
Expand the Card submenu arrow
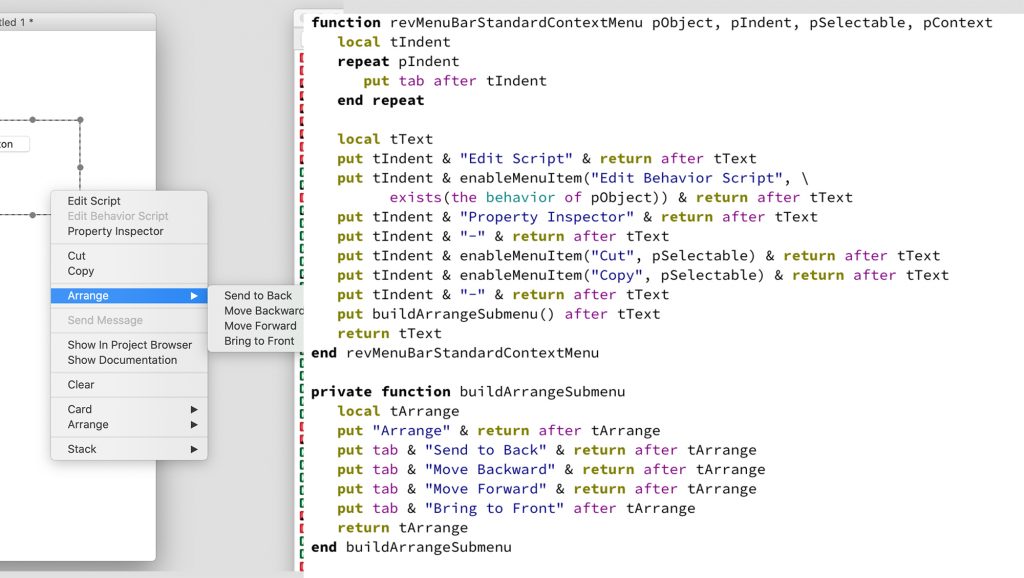click(194, 409)
